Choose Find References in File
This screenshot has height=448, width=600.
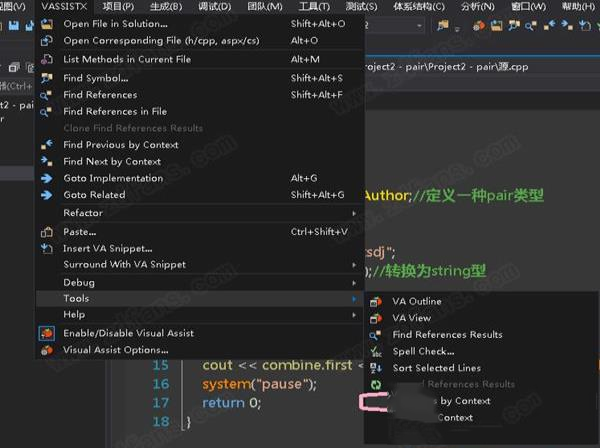(x=114, y=111)
